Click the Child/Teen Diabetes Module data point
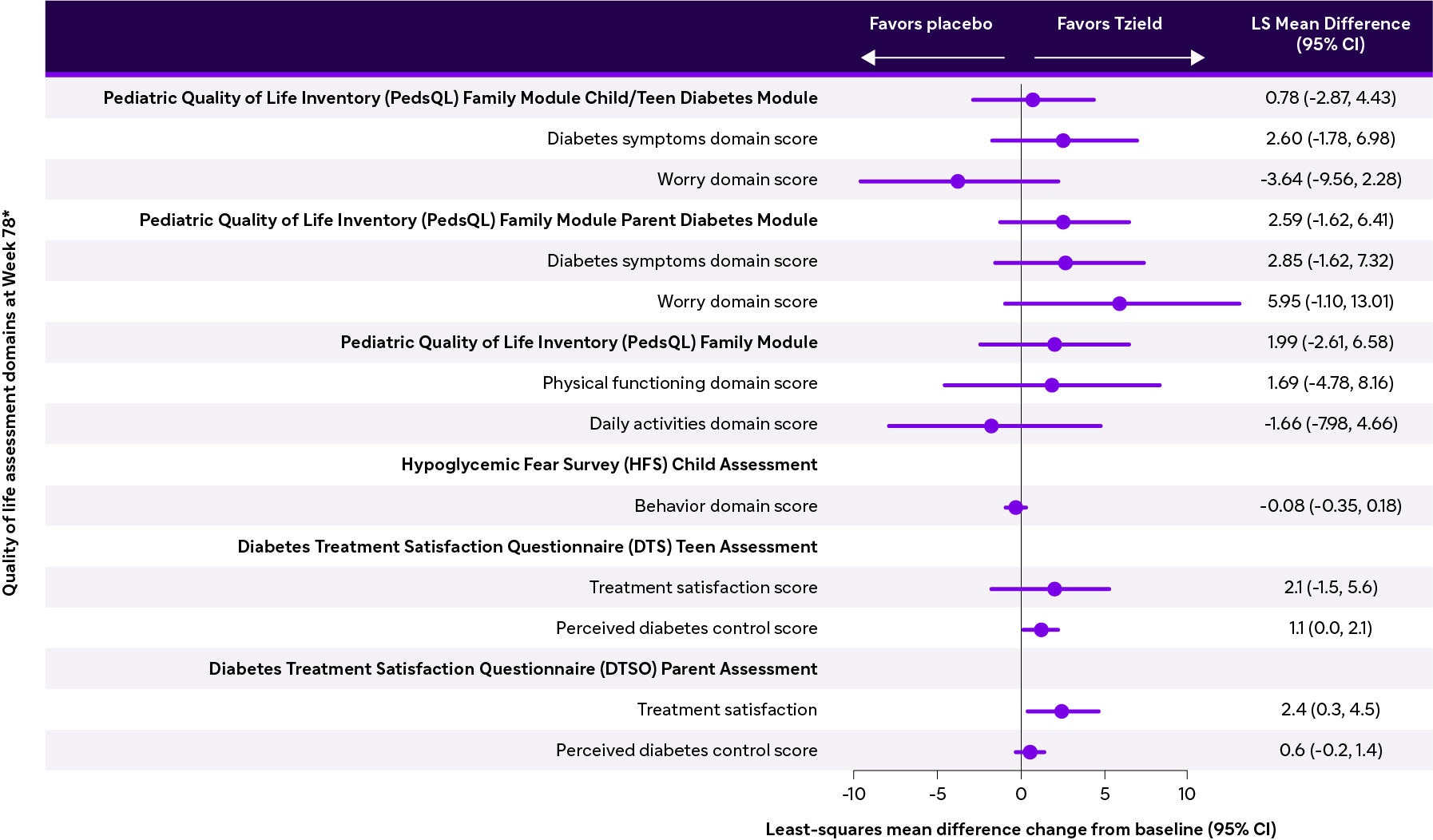1433x840 pixels. 1033,100
